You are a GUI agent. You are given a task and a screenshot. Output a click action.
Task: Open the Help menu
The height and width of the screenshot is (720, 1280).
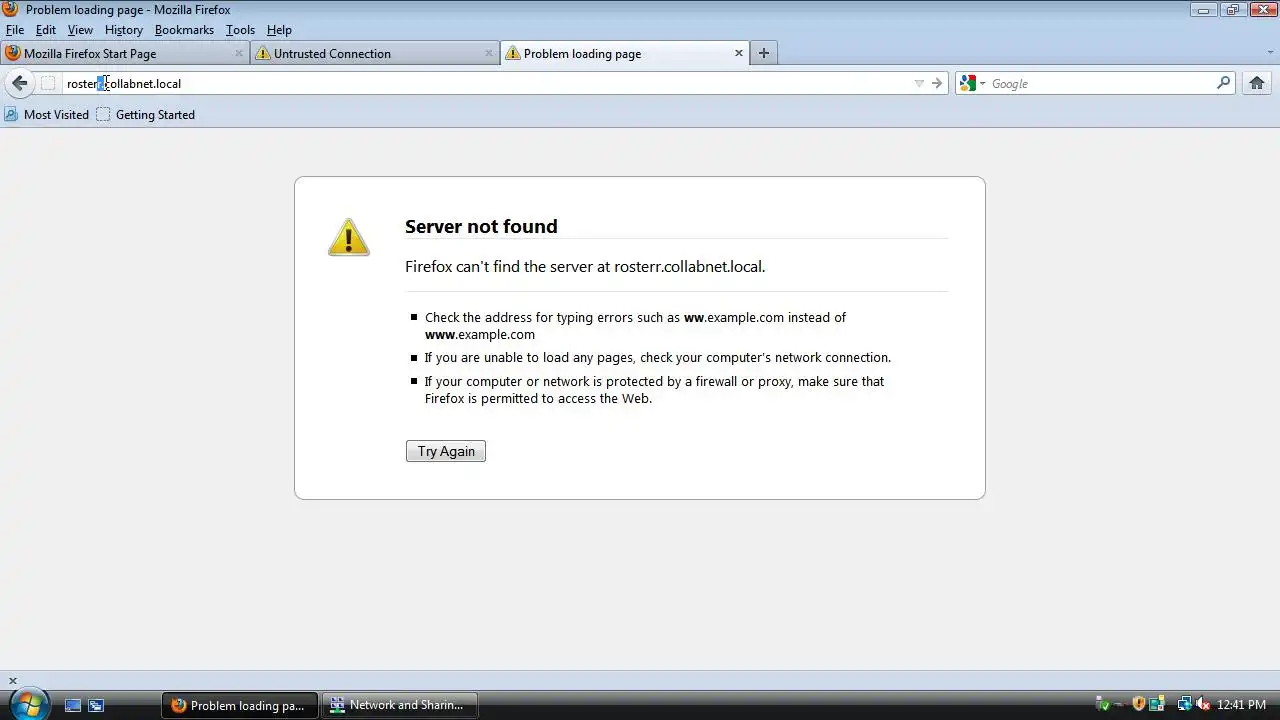pos(279,30)
